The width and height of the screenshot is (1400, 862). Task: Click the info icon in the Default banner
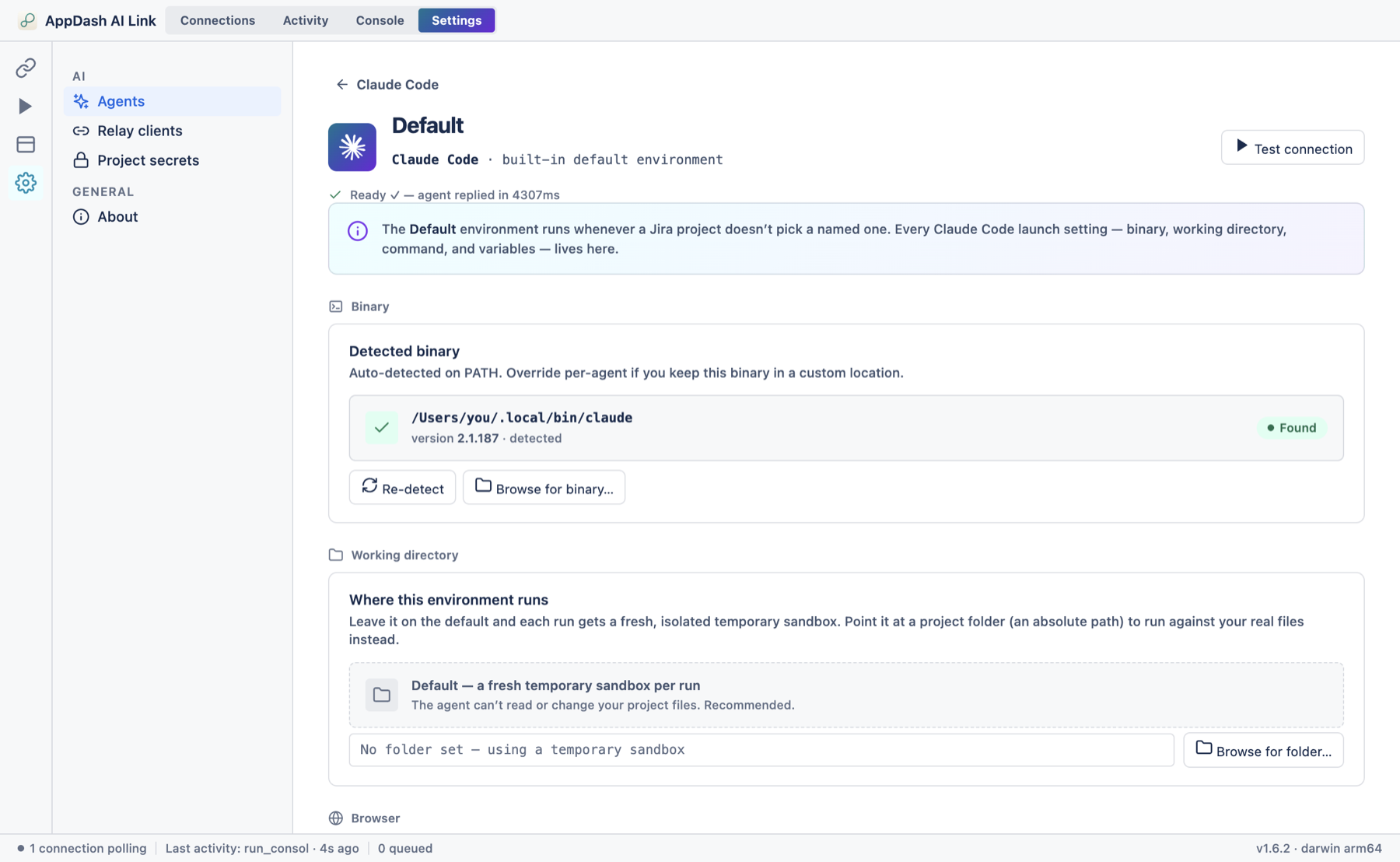pos(358,230)
